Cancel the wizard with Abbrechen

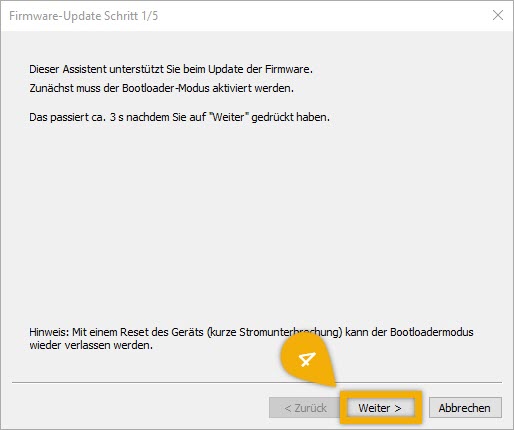(x=465, y=408)
